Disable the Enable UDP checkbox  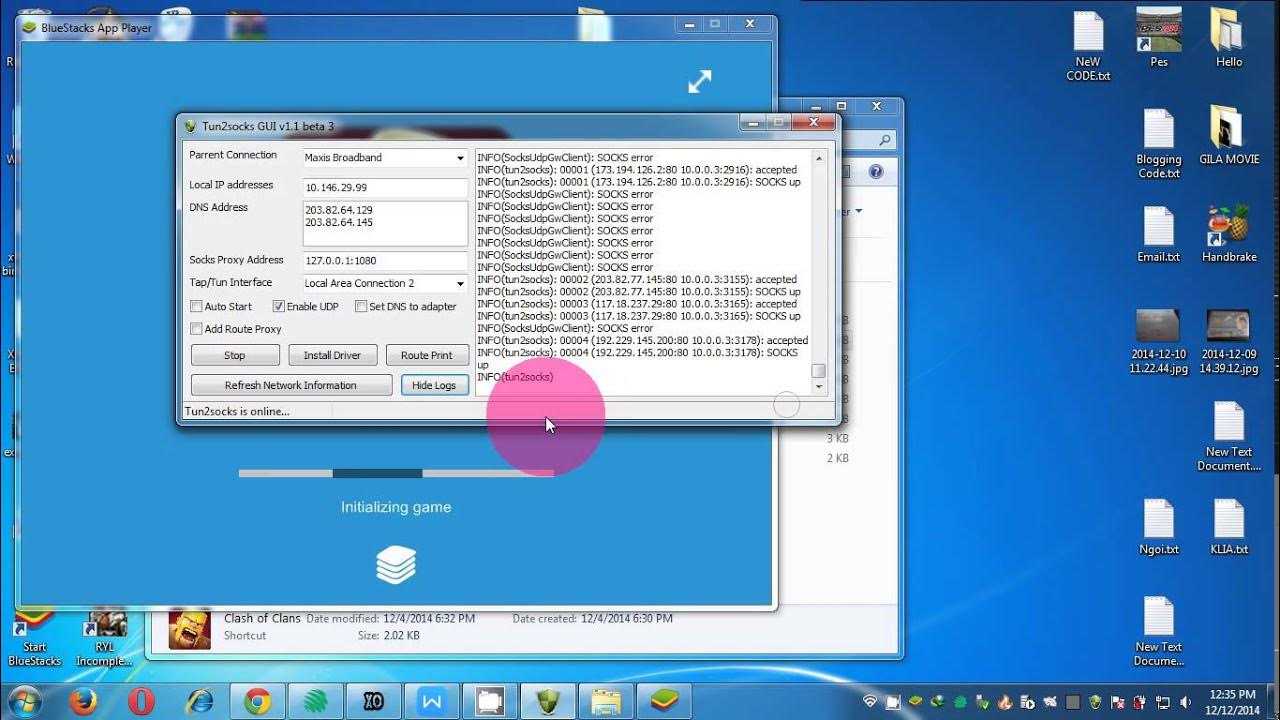pos(279,306)
